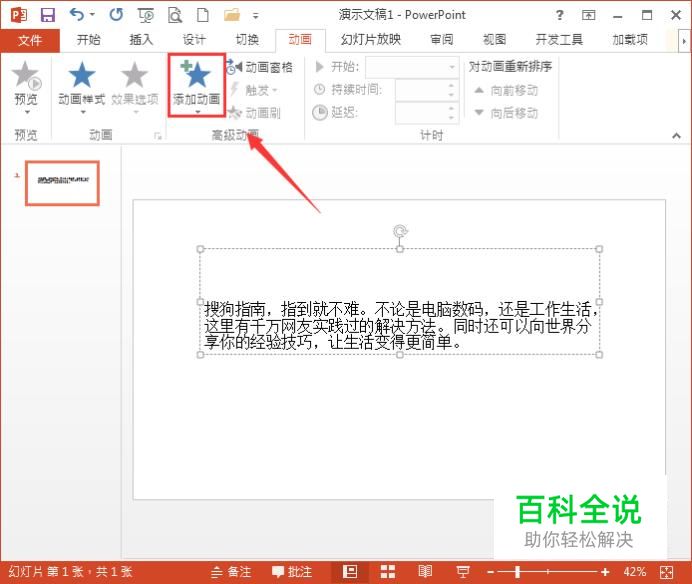The height and width of the screenshot is (584, 692).
Task: Click the 预览 preview star button
Action: [26, 87]
